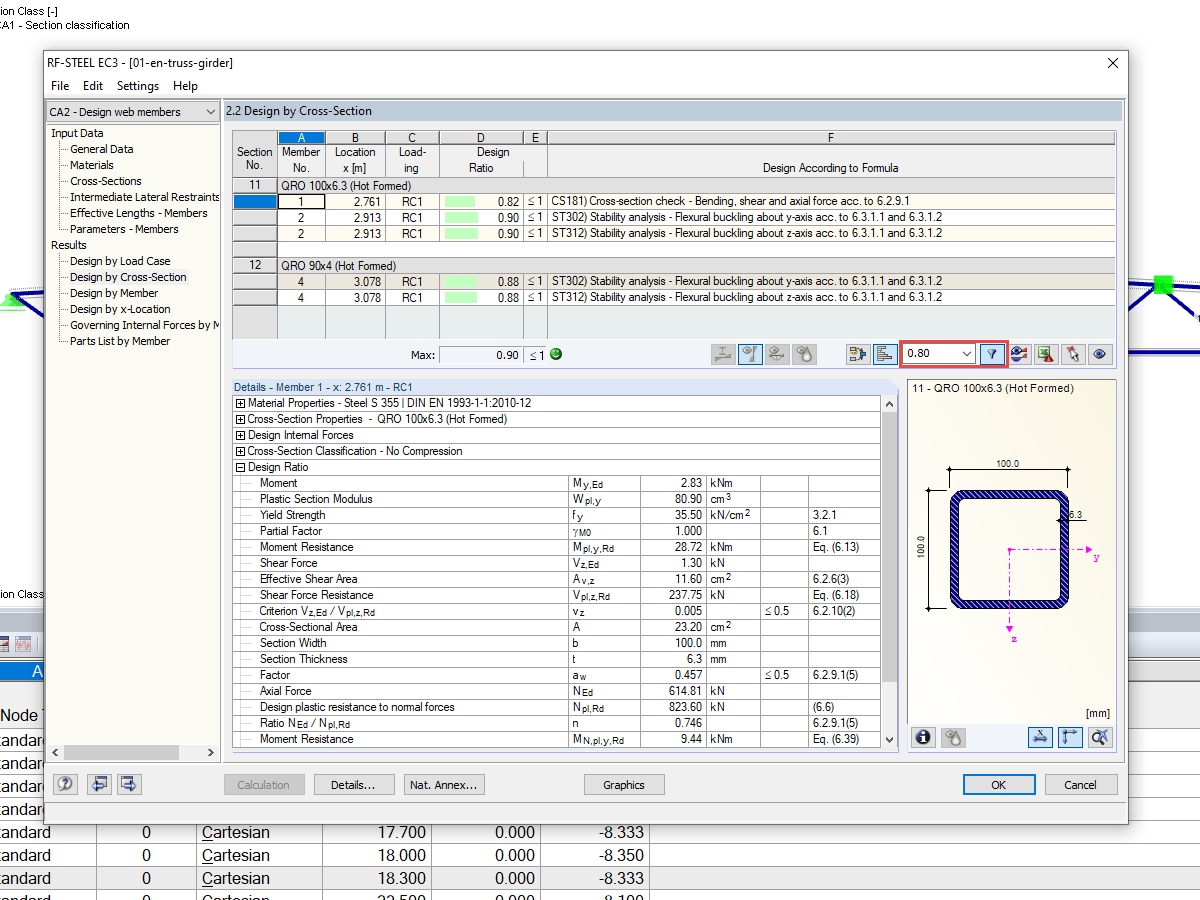Open the Nat. Annex dialog
The width and height of the screenshot is (1200, 900).
point(444,784)
